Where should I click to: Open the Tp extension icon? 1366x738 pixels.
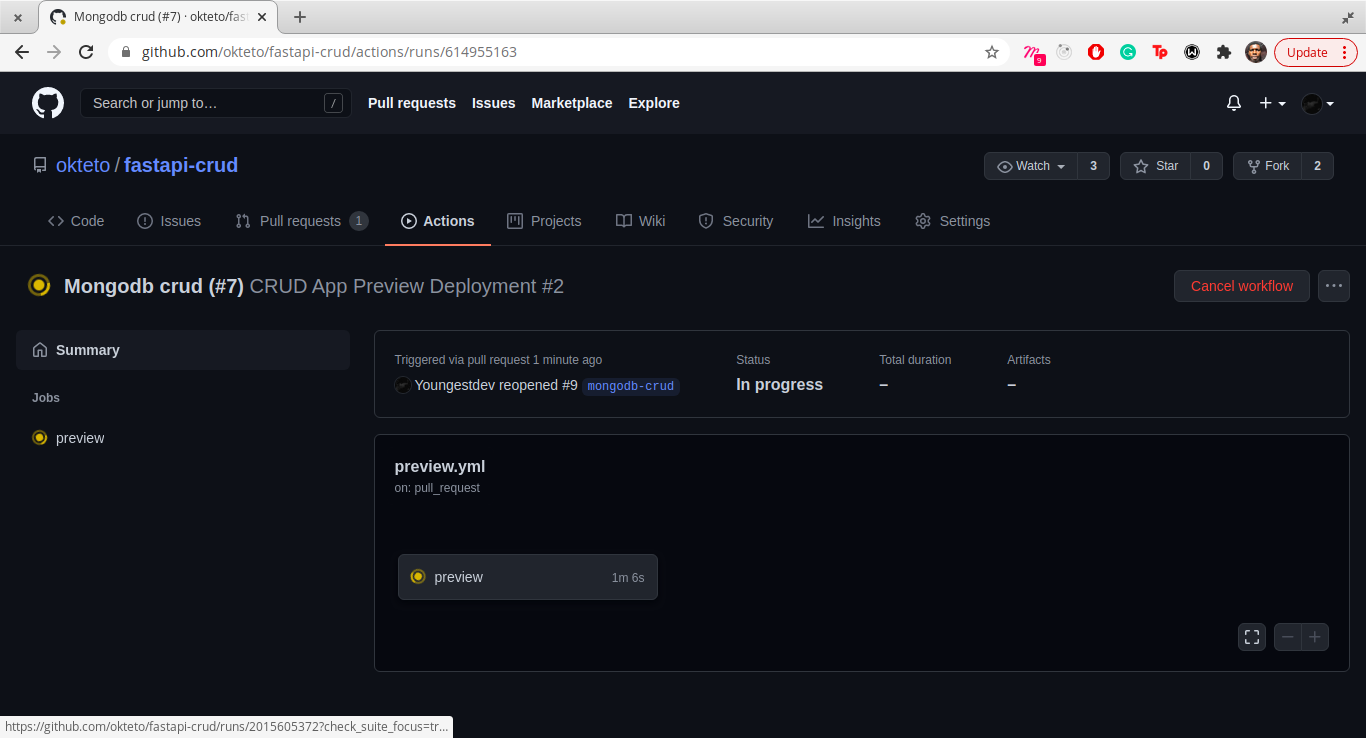pyautogui.click(x=1160, y=52)
